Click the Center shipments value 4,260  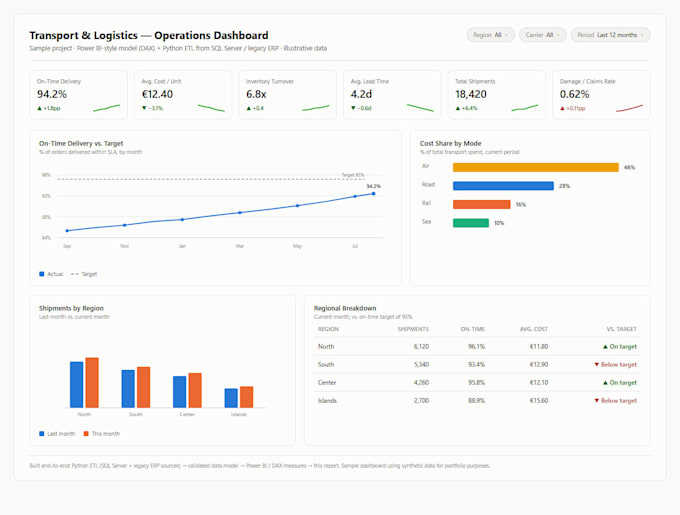[421, 383]
